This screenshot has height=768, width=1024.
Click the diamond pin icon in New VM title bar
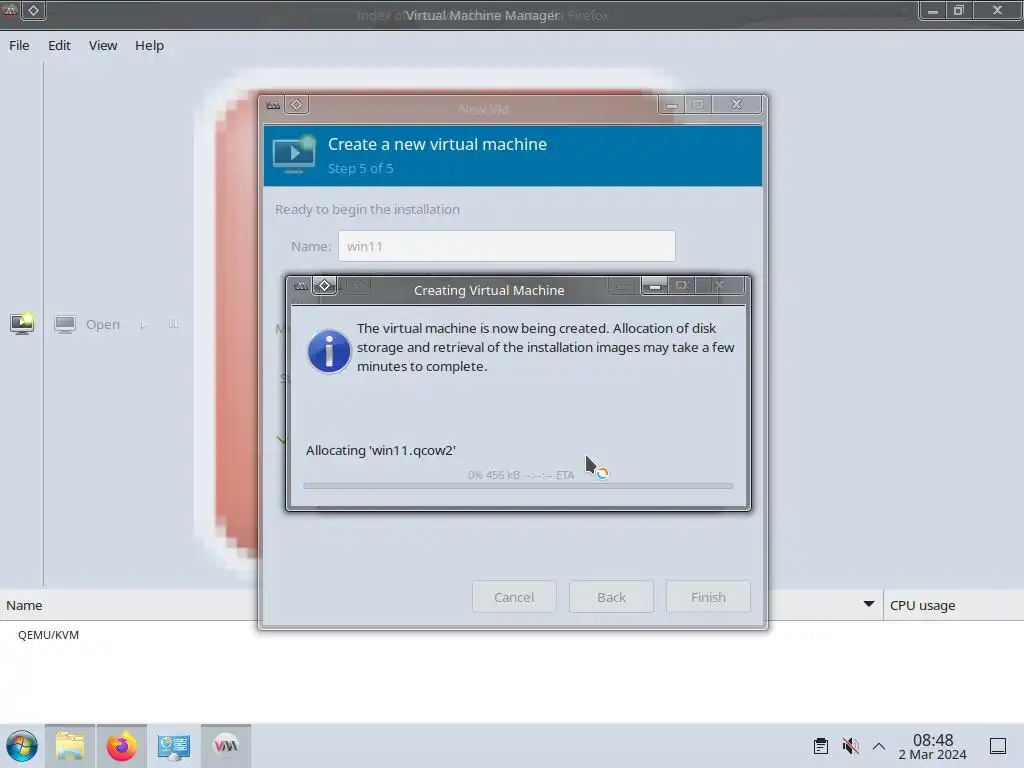click(x=296, y=104)
